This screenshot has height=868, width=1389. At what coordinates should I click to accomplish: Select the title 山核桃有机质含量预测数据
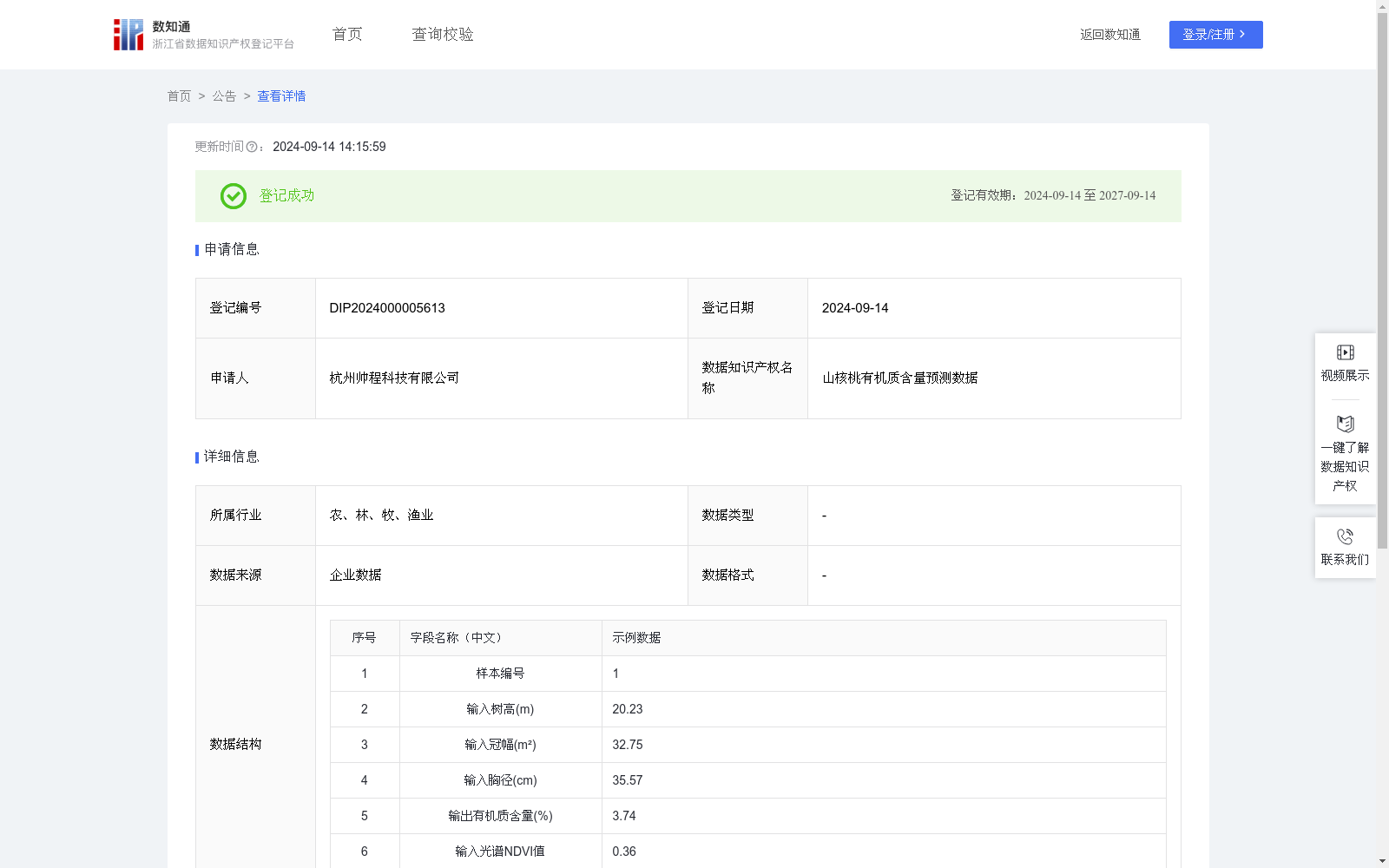(x=900, y=378)
